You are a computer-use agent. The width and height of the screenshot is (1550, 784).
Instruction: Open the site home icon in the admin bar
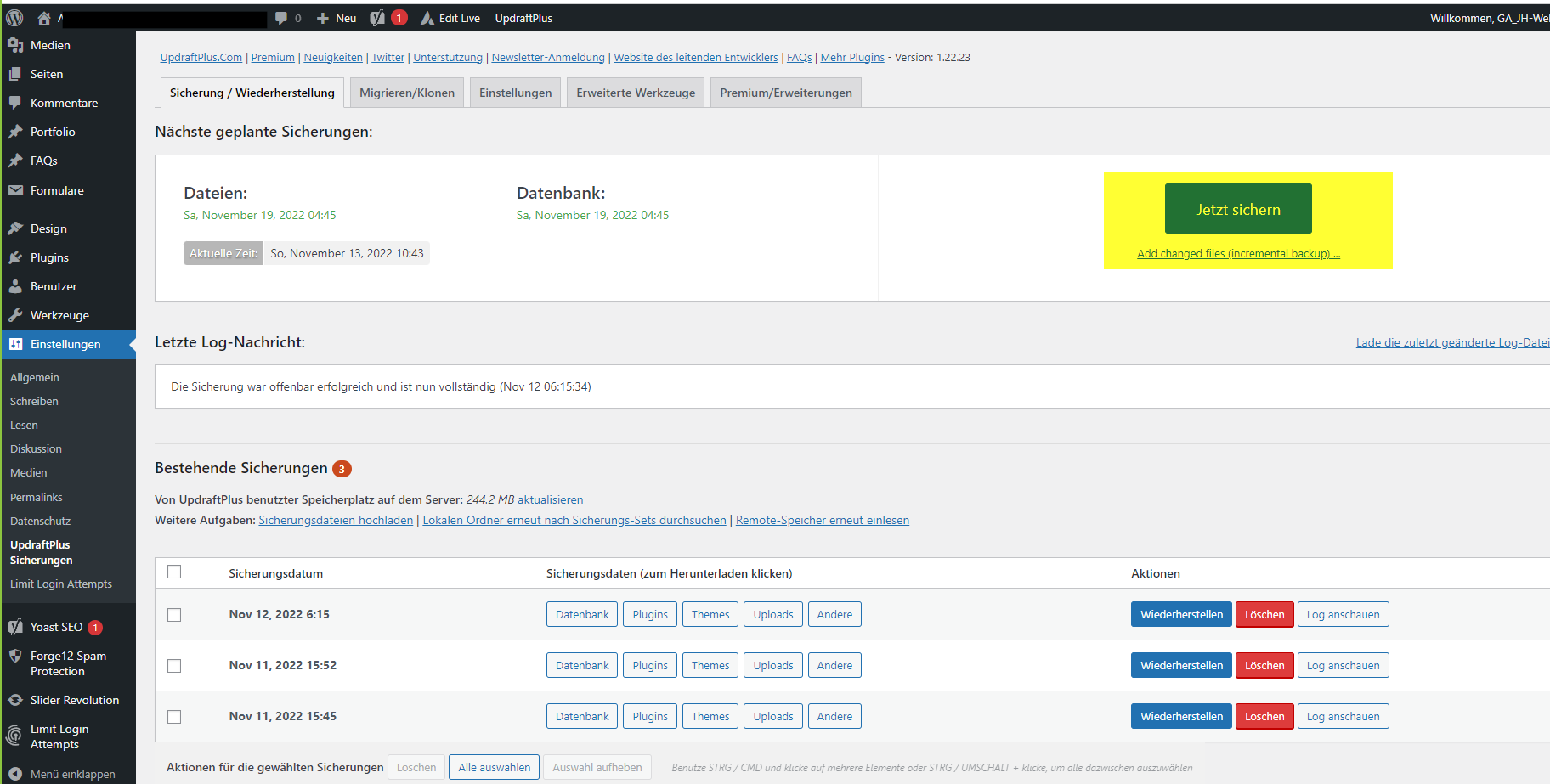[x=44, y=18]
